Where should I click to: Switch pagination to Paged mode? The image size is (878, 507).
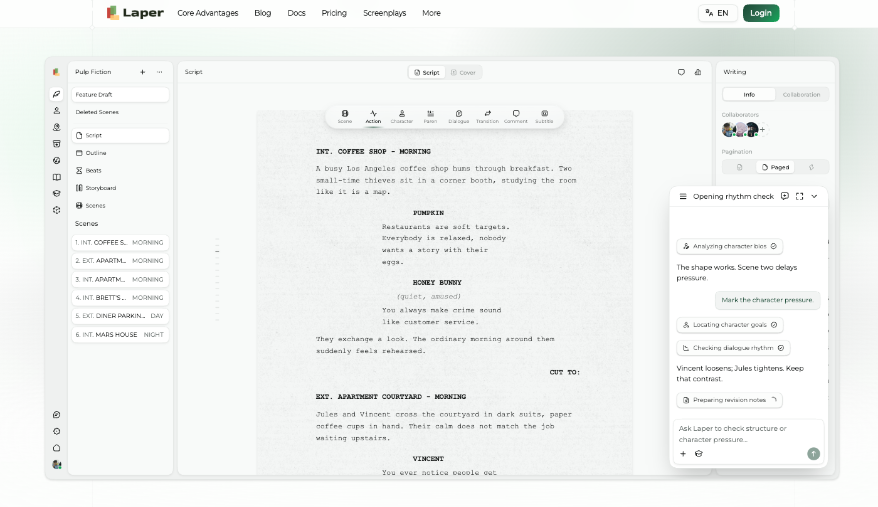click(776, 167)
